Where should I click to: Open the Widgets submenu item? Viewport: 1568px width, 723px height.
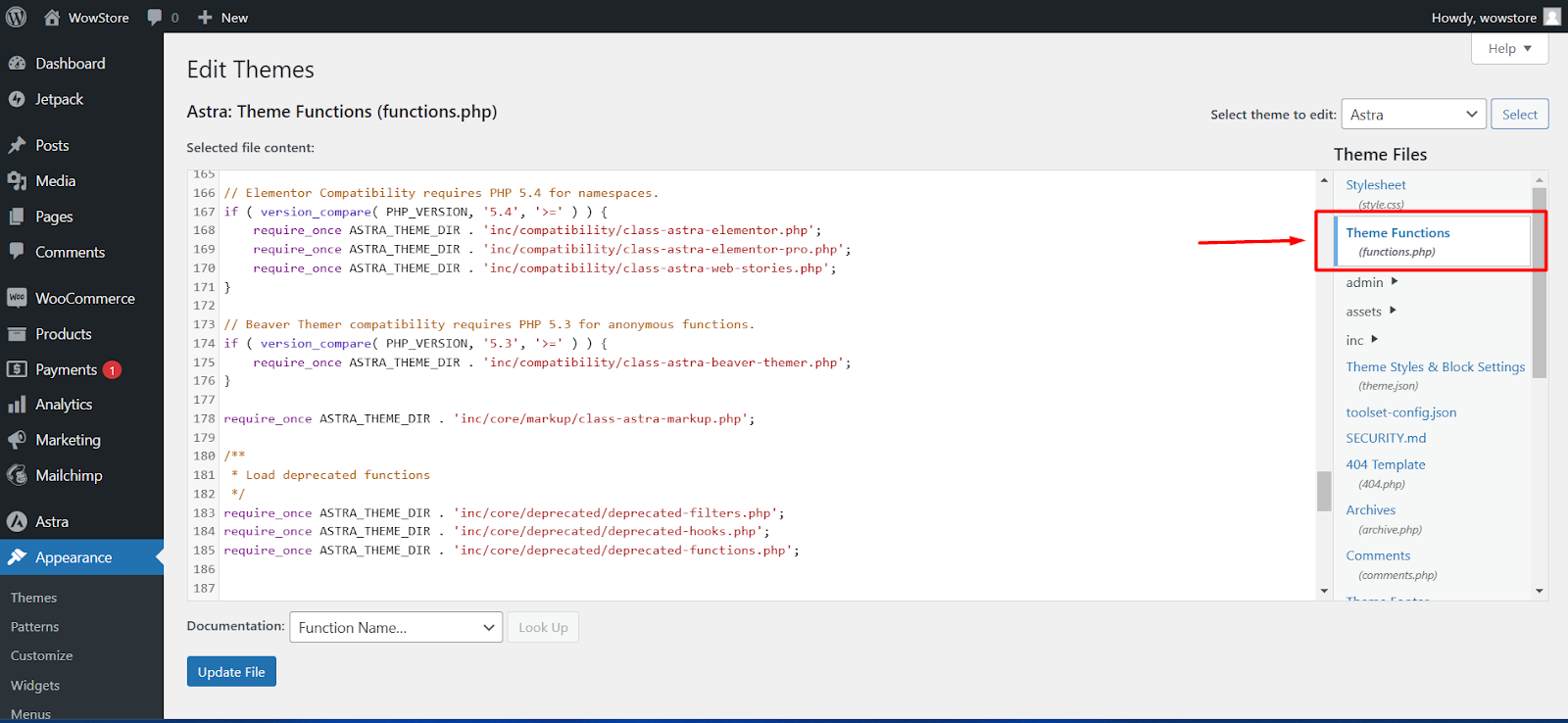[35, 686]
